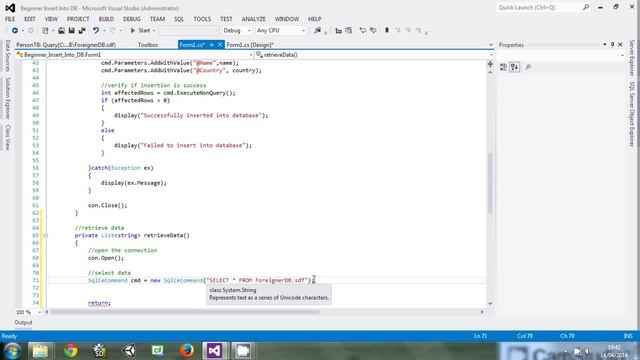
Task: Click the Save All toolbar icon
Action: click(x=82, y=31)
